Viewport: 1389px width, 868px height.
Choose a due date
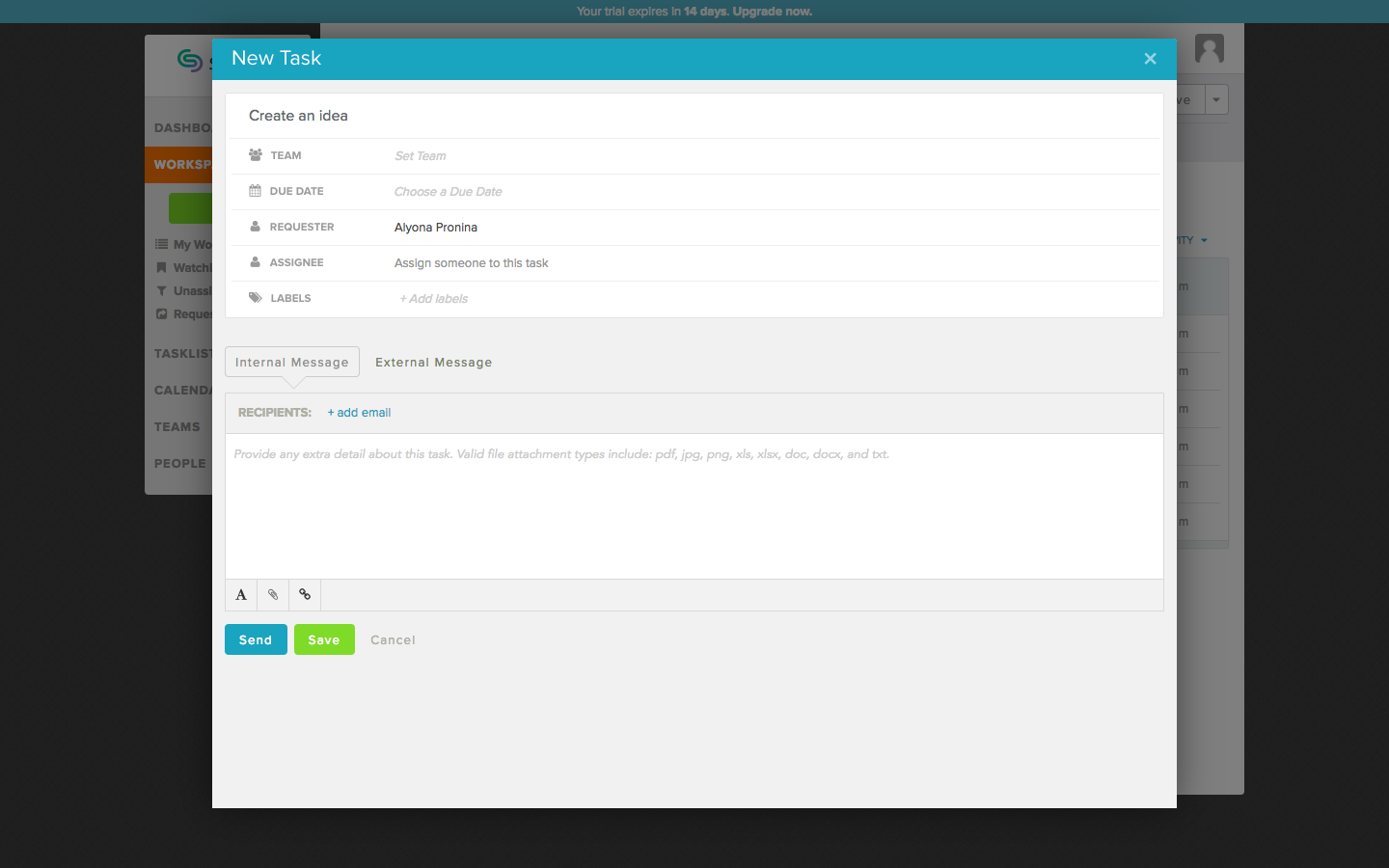[x=449, y=192]
